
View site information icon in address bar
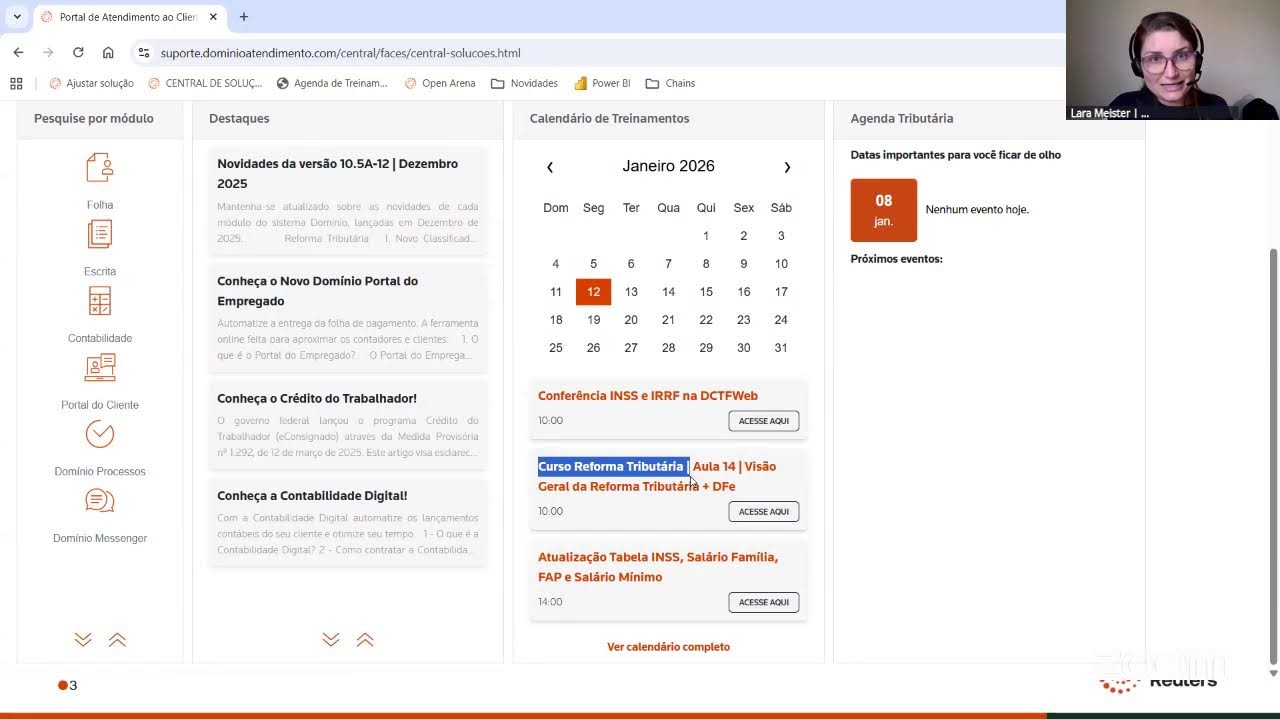pos(144,53)
